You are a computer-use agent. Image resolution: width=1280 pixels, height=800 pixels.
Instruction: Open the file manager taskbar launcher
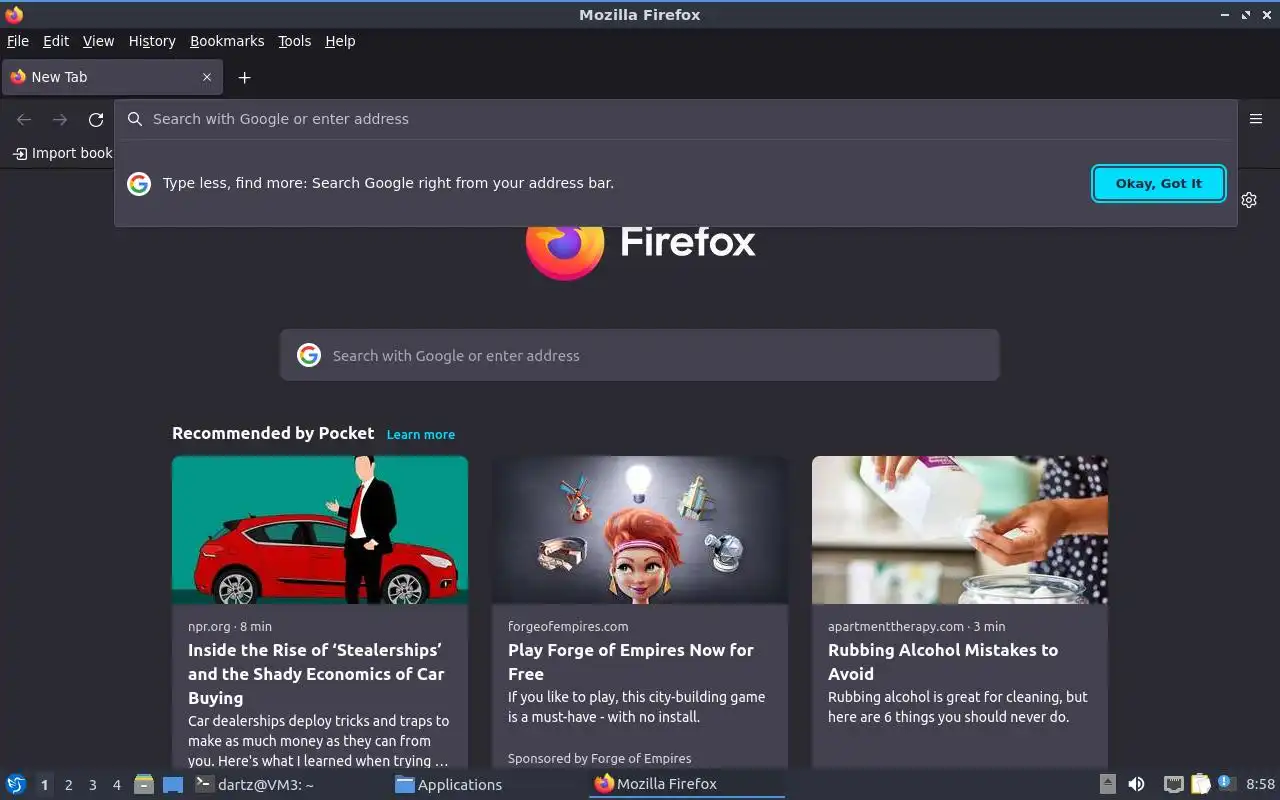point(144,784)
